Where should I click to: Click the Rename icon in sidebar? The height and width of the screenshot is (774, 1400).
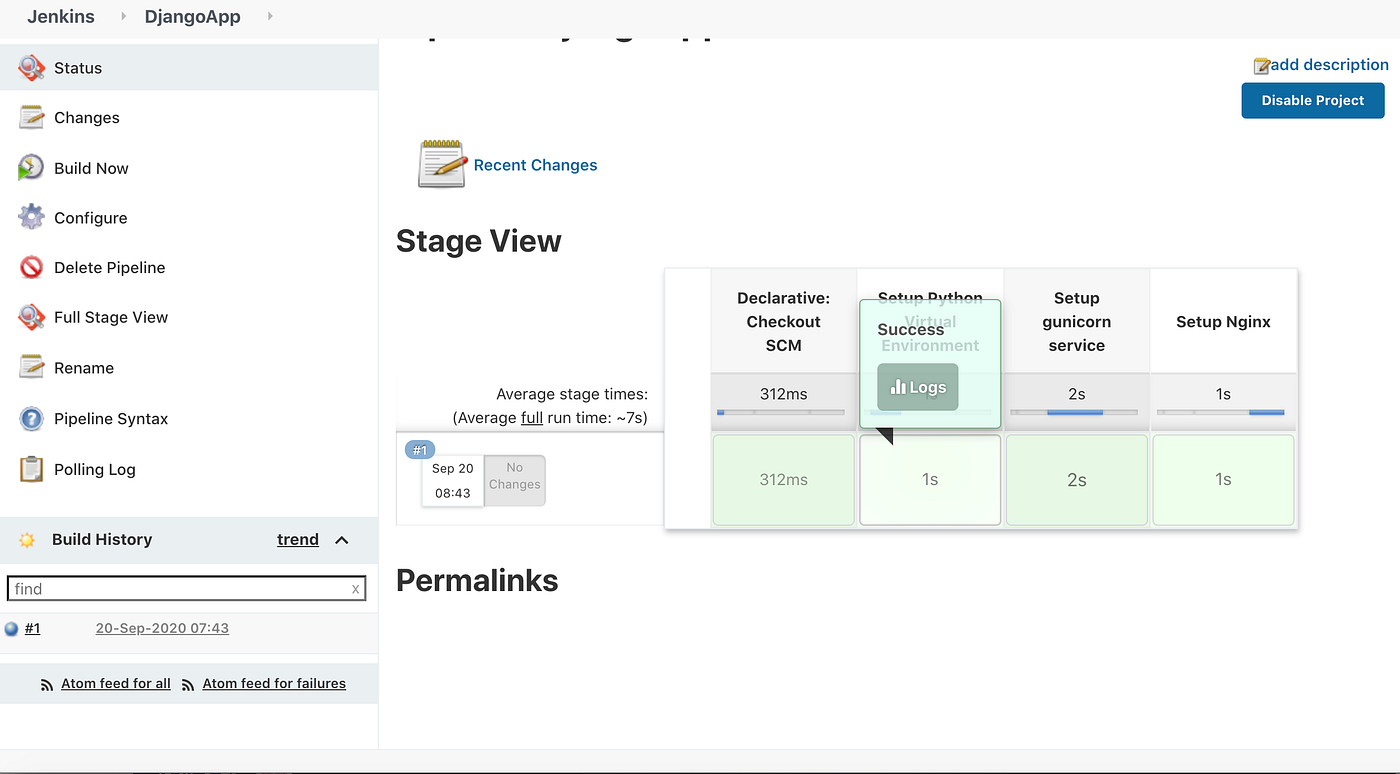30,367
